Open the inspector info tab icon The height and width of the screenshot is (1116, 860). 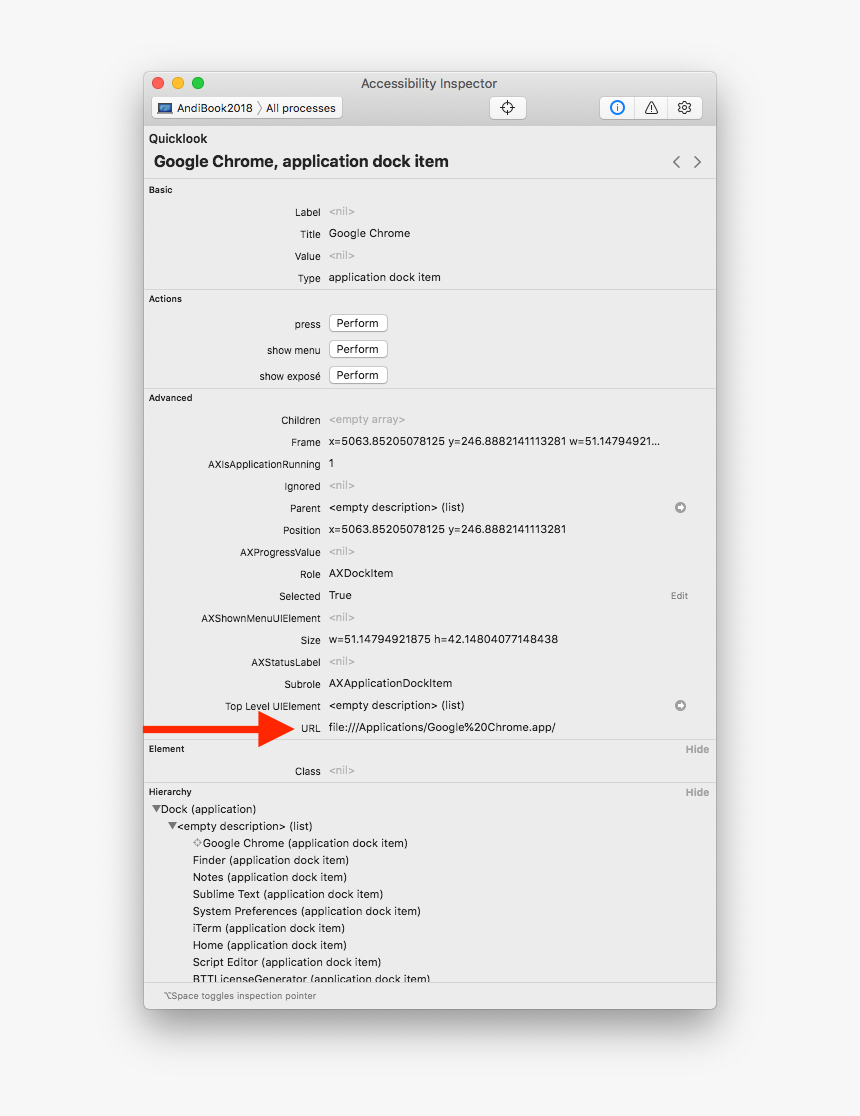click(617, 108)
